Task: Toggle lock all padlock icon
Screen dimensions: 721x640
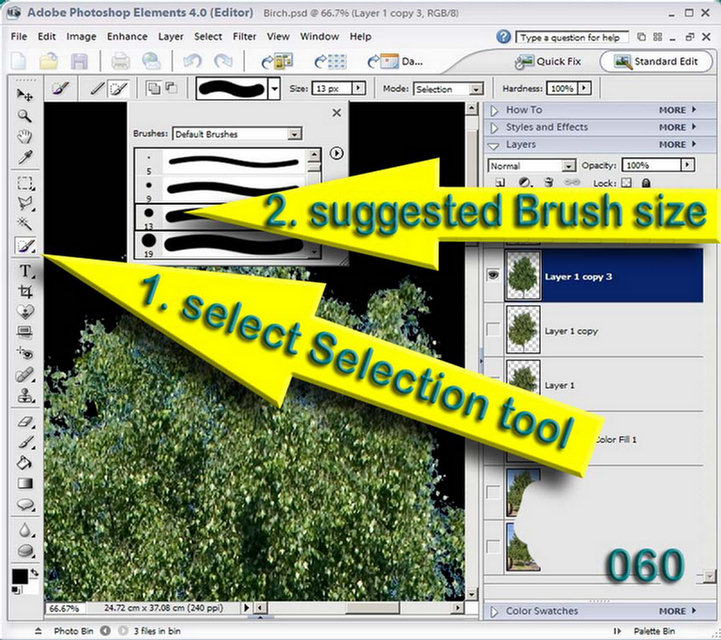Action: [646, 183]
